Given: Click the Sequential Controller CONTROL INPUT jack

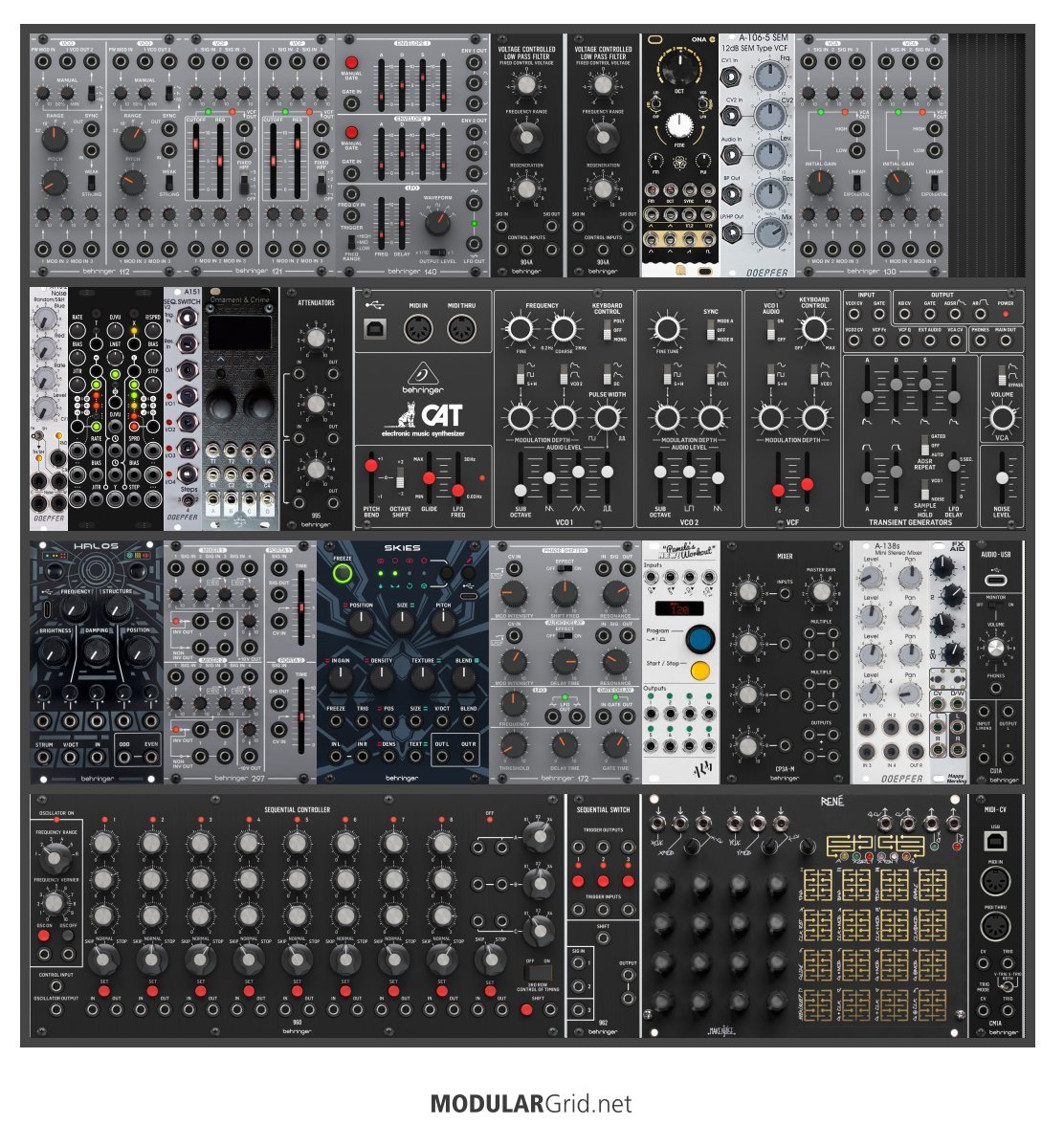Looking at the screenshot, I should point(56,984).
